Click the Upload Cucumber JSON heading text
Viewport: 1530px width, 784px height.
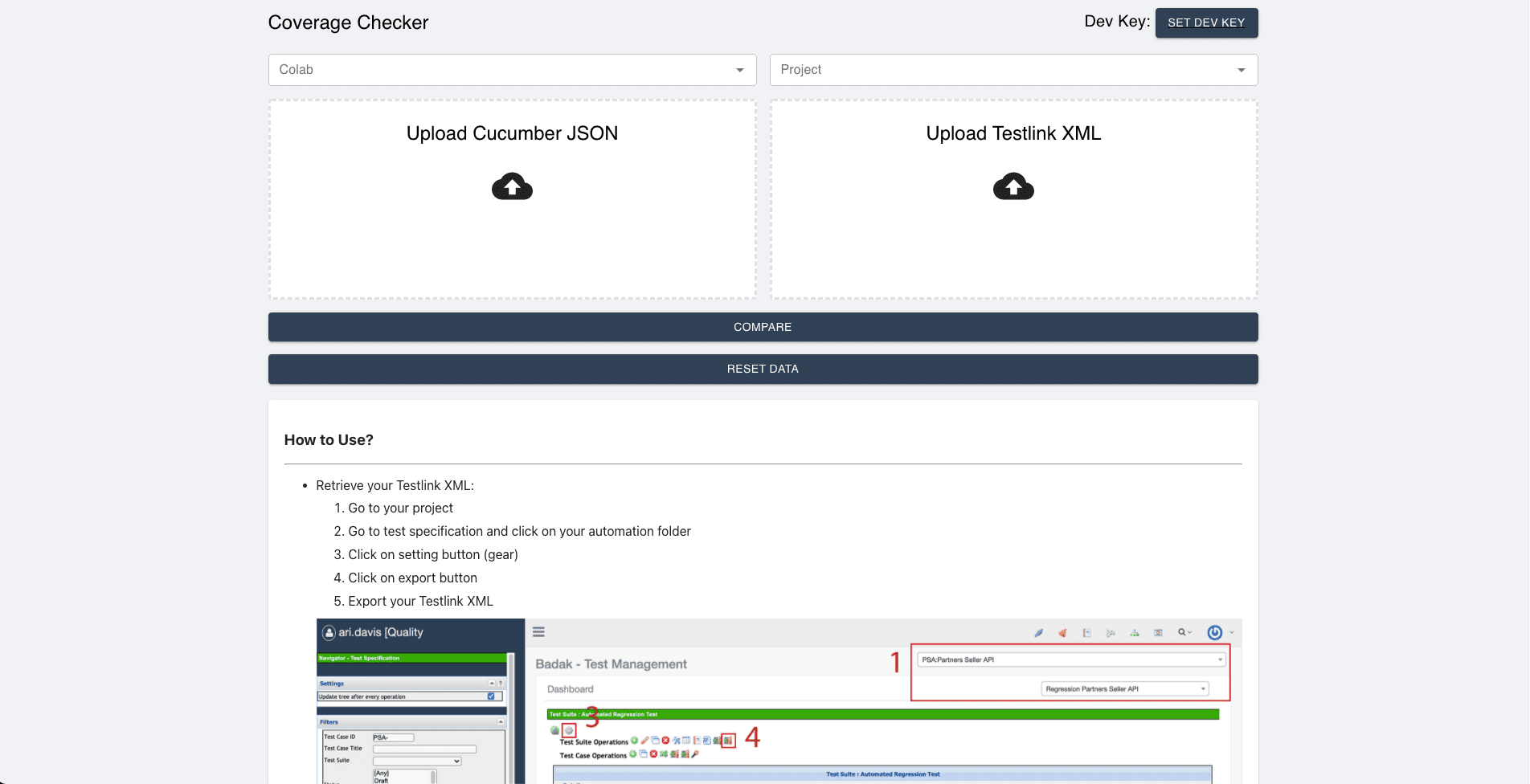[x=512, y=133]
